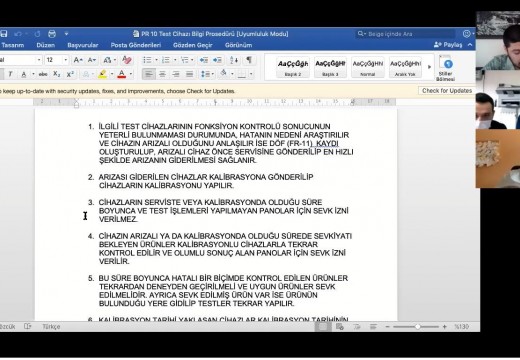Open the font size dropdown
This screenshot has width=520, height=360.
66,60
